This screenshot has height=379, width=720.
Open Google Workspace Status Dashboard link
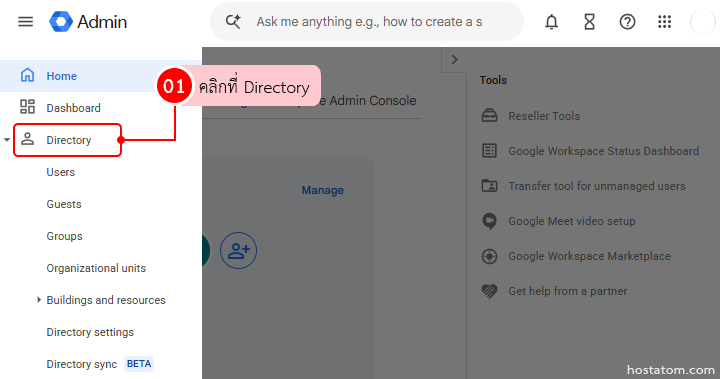[603, 151]
